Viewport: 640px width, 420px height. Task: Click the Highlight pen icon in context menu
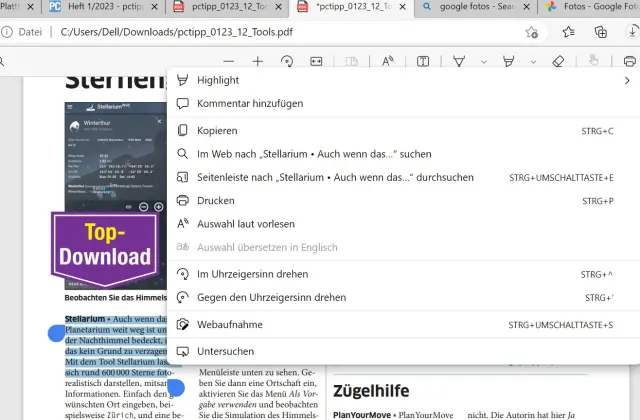[183, 80]
